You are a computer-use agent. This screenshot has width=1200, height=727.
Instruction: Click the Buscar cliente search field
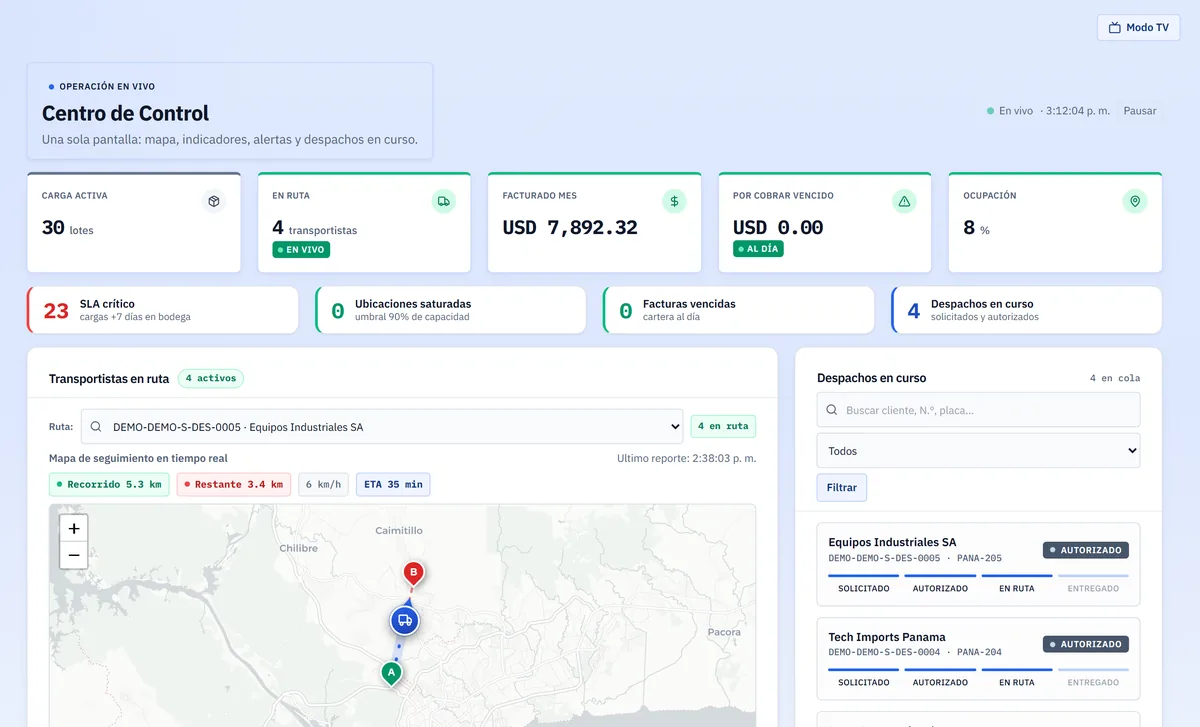click(x=978, y=410)
